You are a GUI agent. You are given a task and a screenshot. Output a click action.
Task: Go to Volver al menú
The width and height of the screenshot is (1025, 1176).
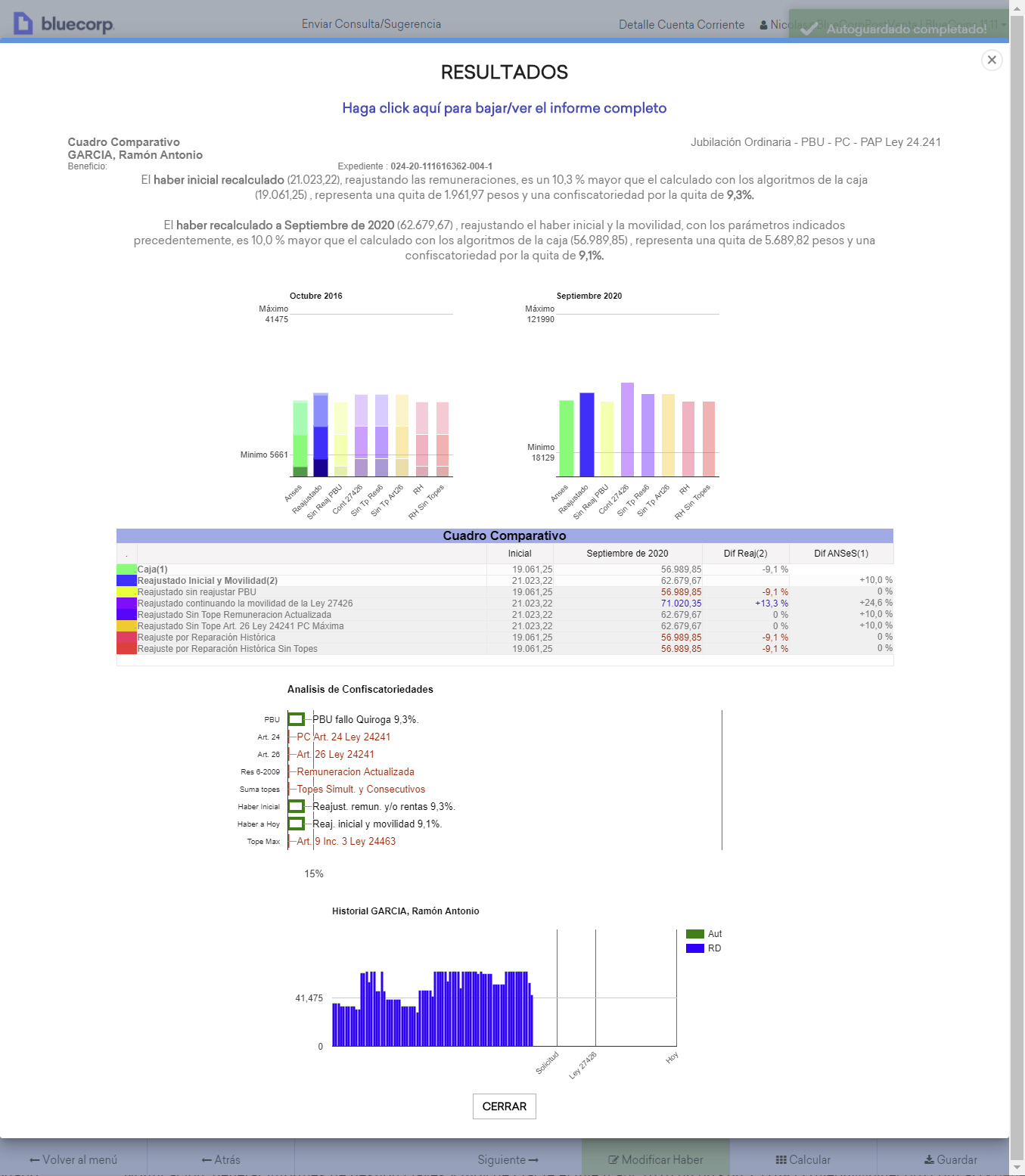73,1159
